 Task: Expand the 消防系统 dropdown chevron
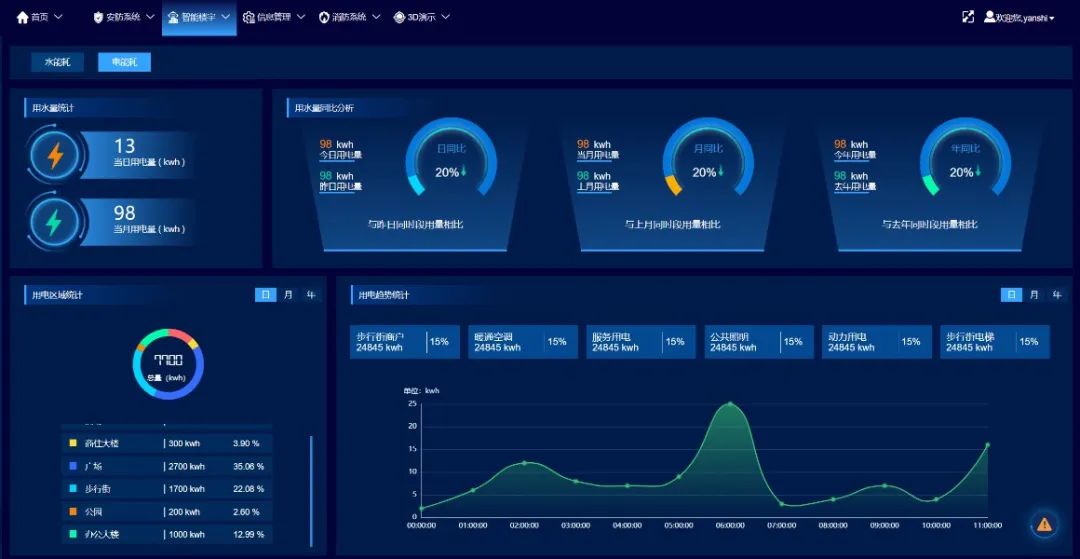tap(375, 17)
